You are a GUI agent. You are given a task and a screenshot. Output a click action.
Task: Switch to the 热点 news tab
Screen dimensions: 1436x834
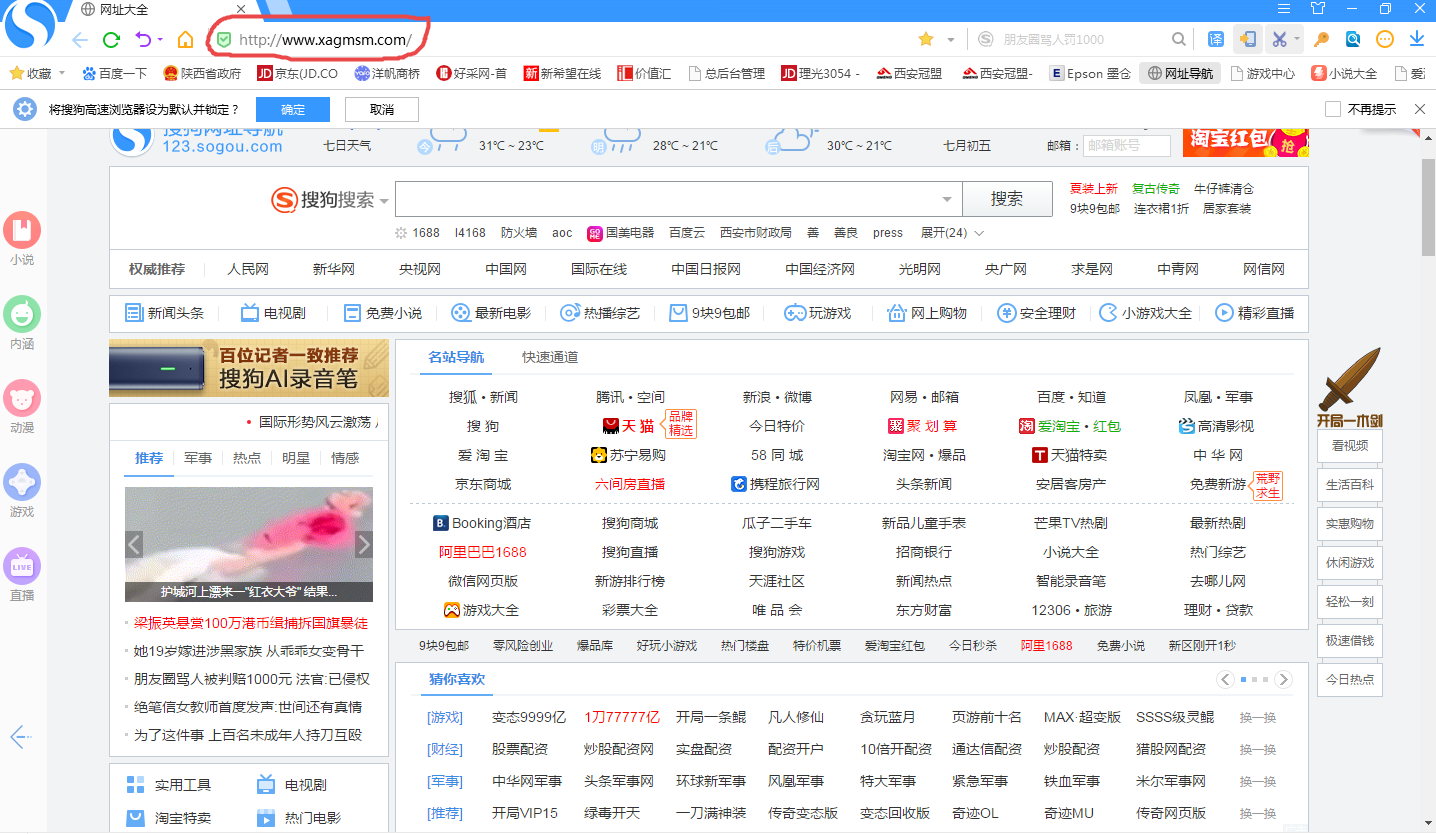click(247, 458)
